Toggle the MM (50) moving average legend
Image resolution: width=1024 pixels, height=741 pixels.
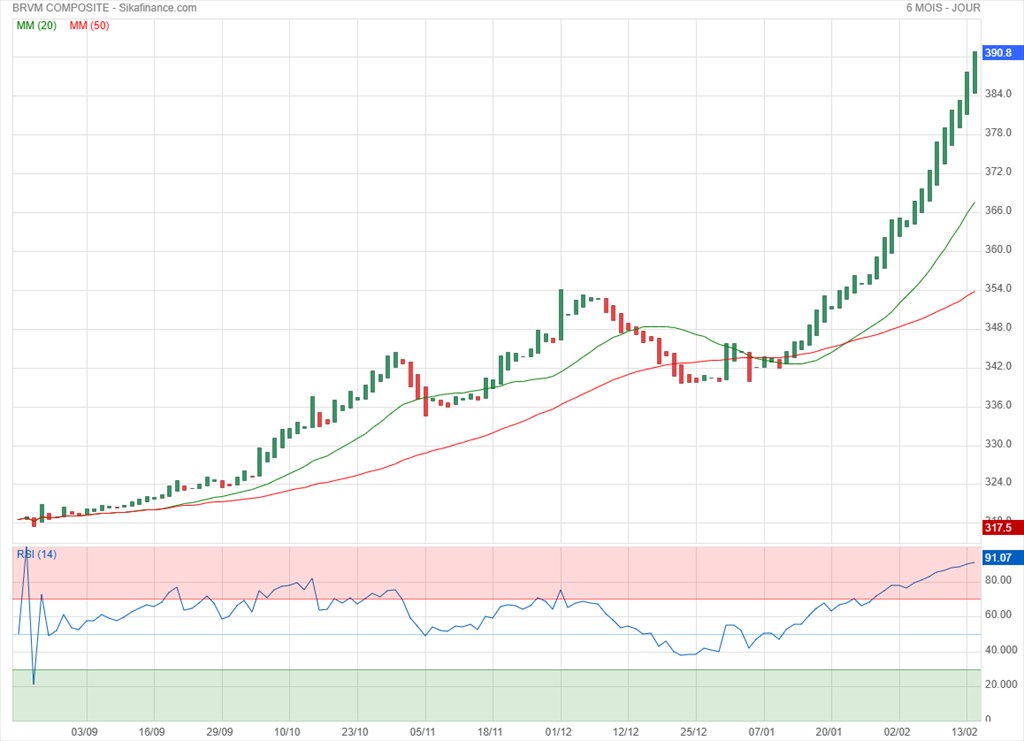point(89,25)
